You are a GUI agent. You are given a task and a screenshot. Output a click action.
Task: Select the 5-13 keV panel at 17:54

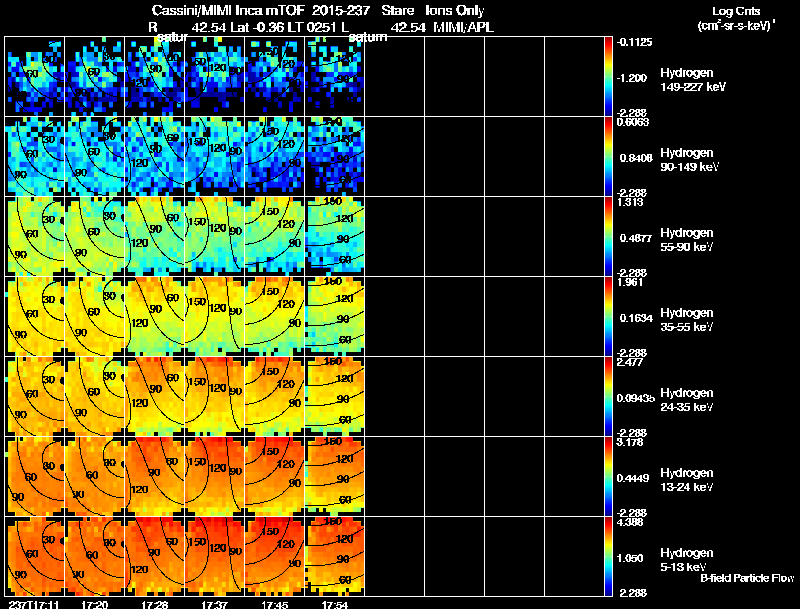(x=335, y=557)
